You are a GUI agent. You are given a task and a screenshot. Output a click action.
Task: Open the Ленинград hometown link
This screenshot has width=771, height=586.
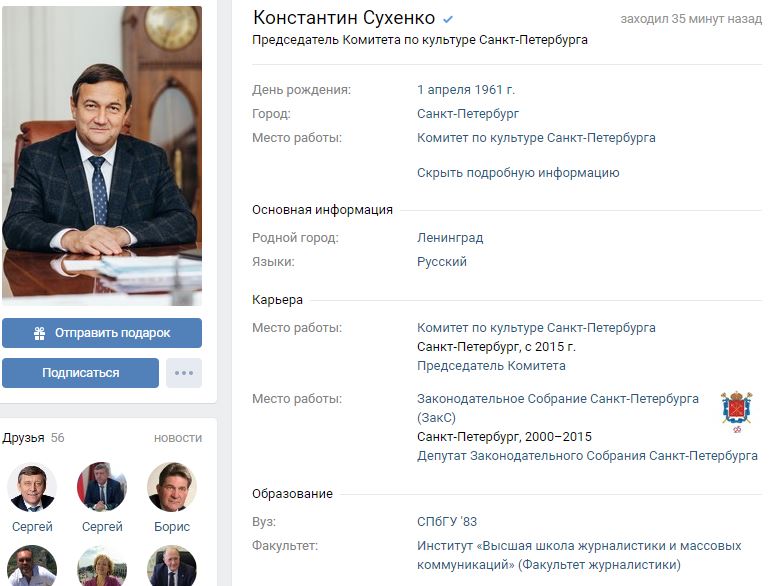click(x=450, y=238)
